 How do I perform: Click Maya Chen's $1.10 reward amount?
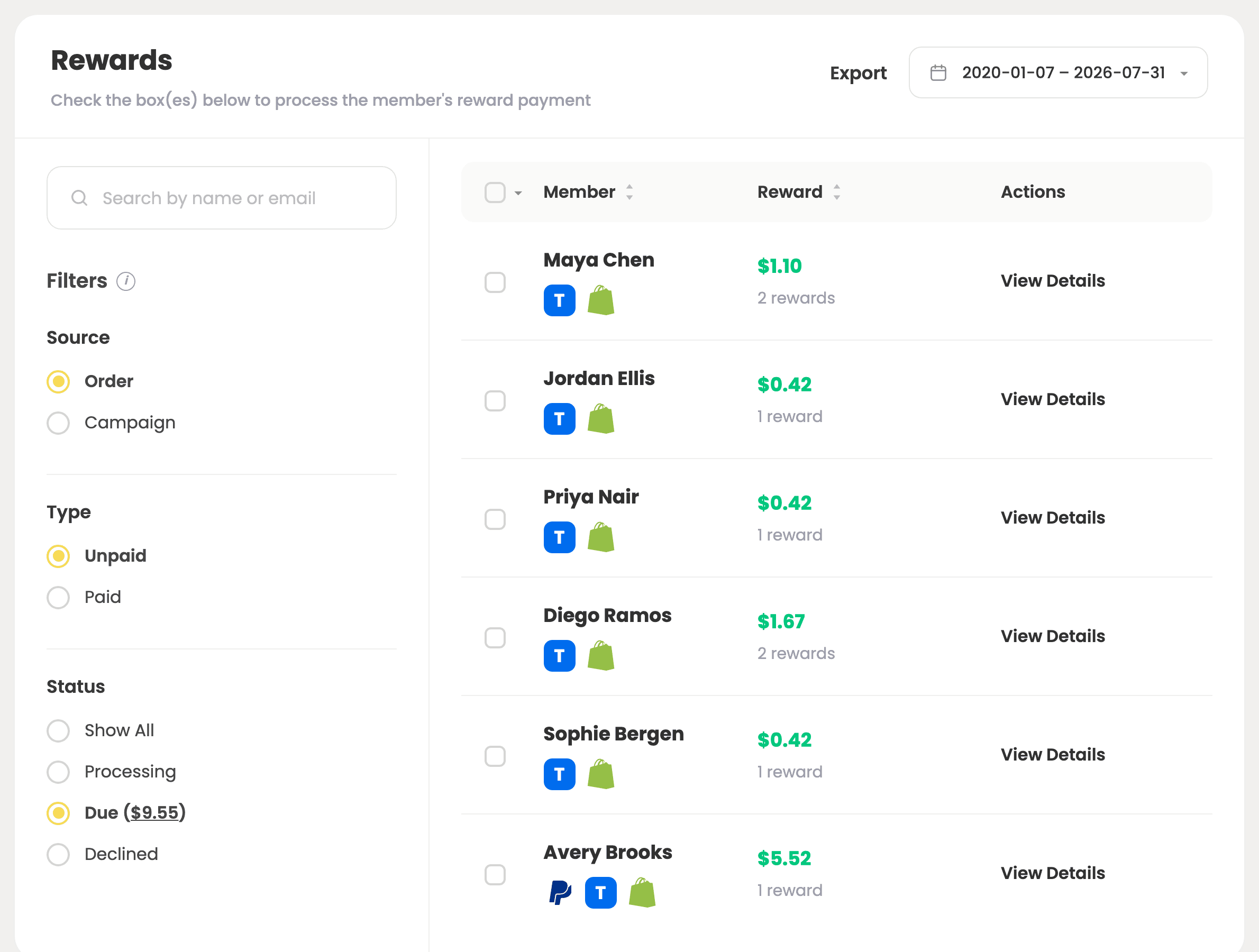779,266
